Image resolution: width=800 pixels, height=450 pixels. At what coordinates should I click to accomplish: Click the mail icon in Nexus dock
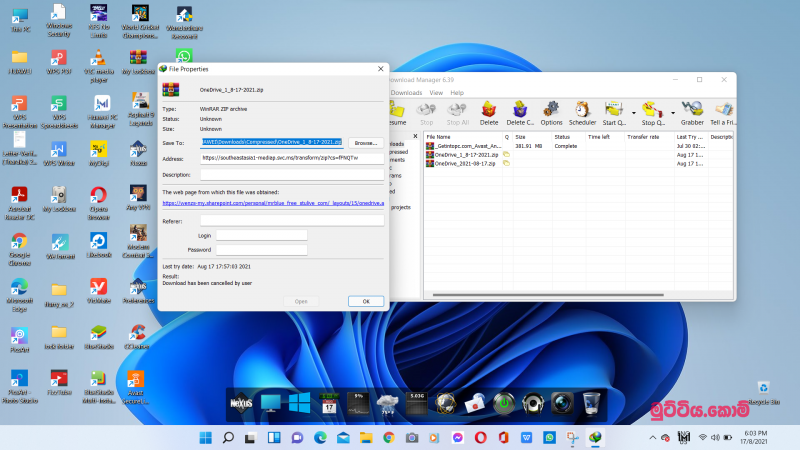pos(474,404)
